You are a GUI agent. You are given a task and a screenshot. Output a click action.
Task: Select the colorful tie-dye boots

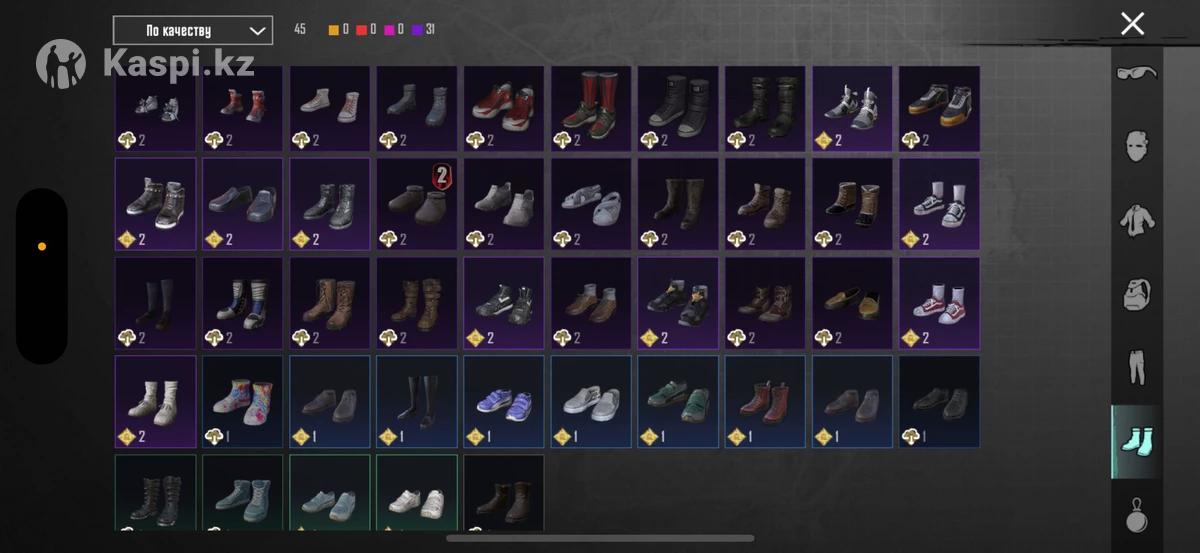point(243,402)
